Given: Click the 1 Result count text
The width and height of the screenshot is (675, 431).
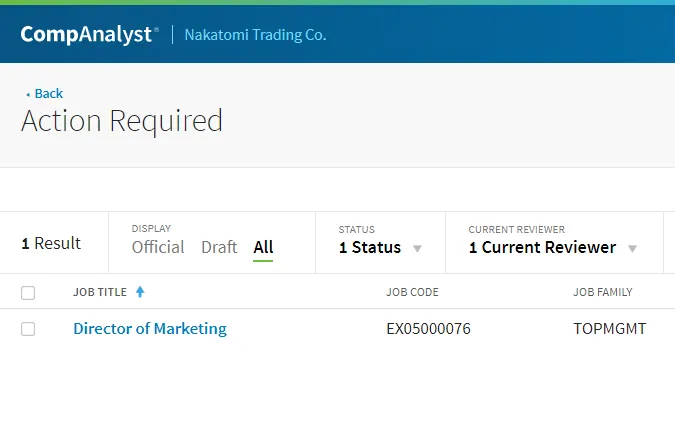Looking at the screenshot, I should click(51, 243).
